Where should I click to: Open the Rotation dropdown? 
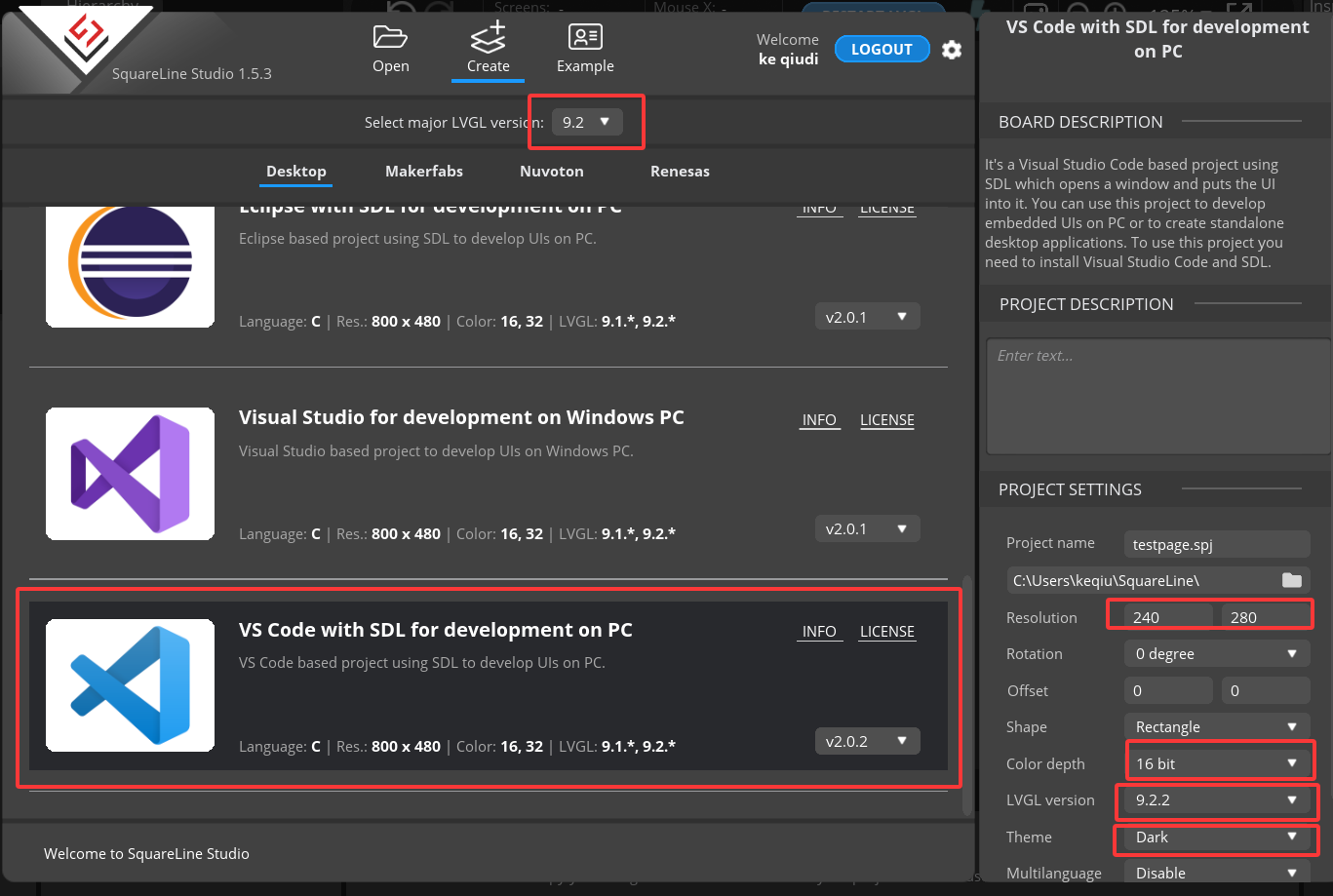[1216, 654]
